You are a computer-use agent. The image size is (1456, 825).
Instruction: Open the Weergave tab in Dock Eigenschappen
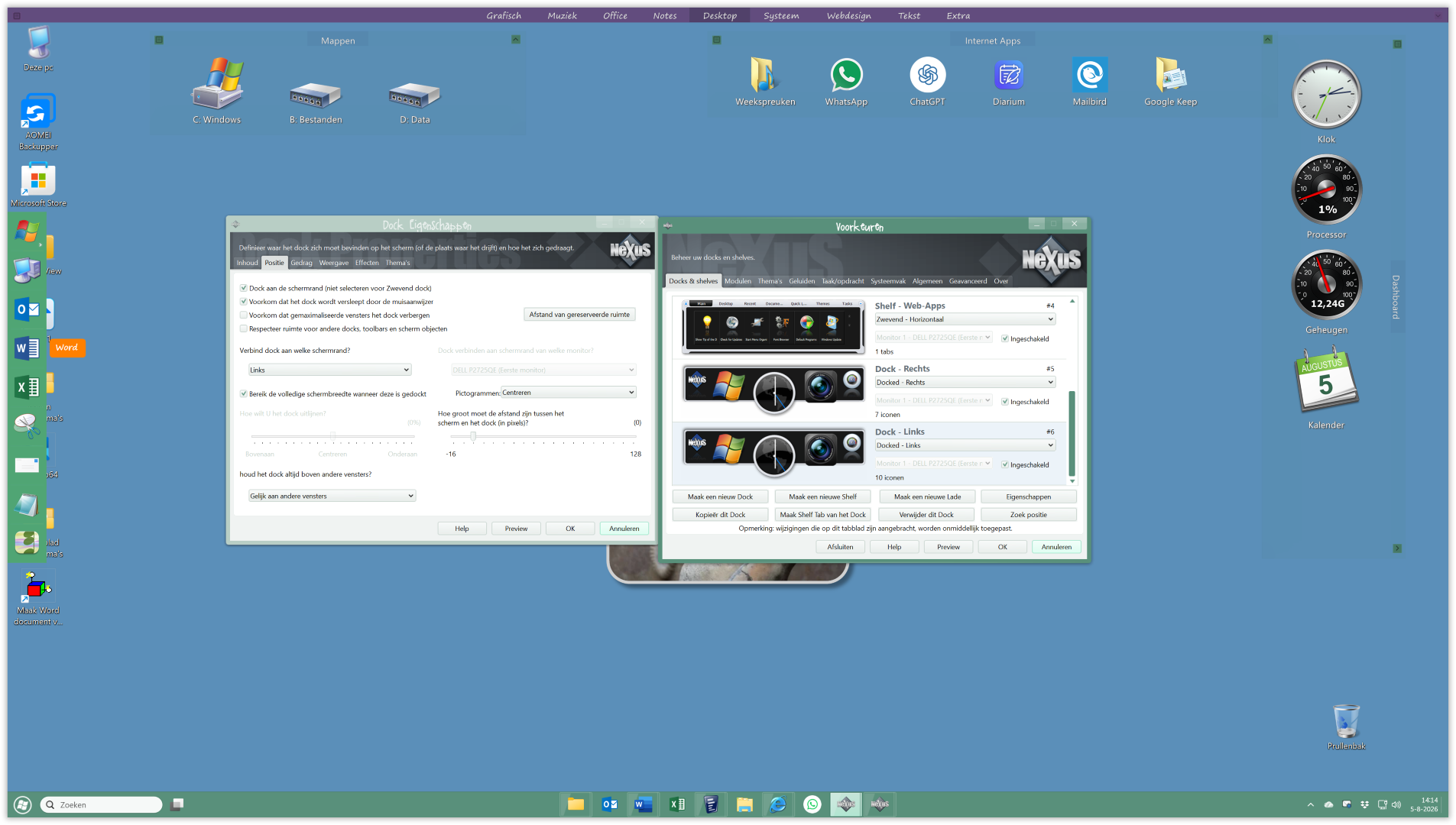(x=334, y=263)
